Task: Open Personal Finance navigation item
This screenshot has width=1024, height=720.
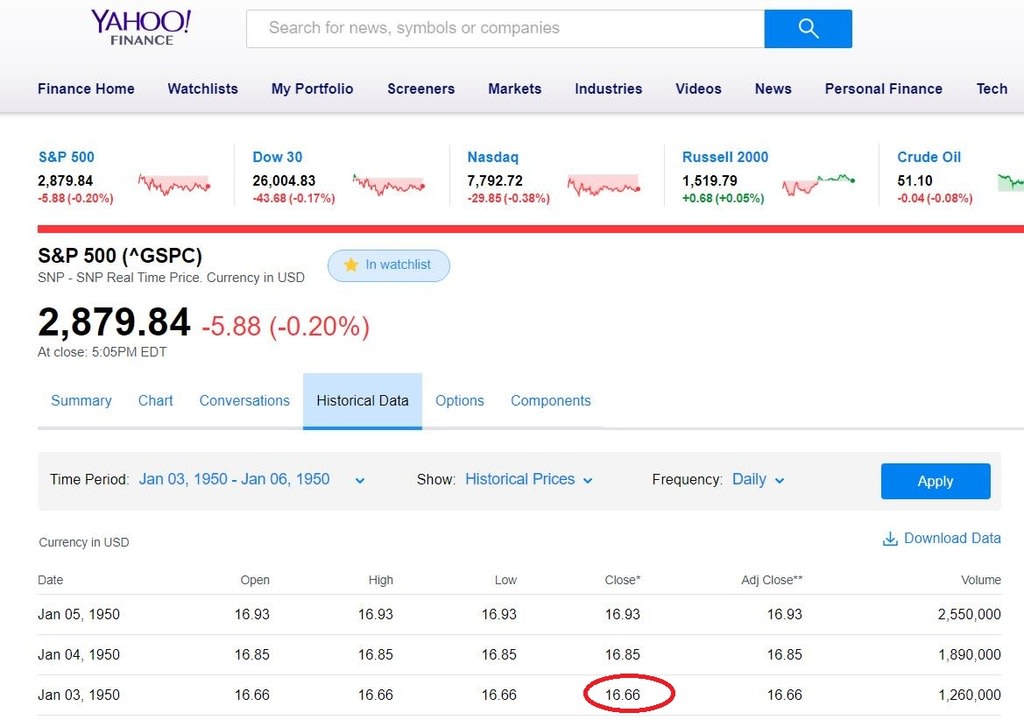Action: pyautogui.click(x=883, y=89)
